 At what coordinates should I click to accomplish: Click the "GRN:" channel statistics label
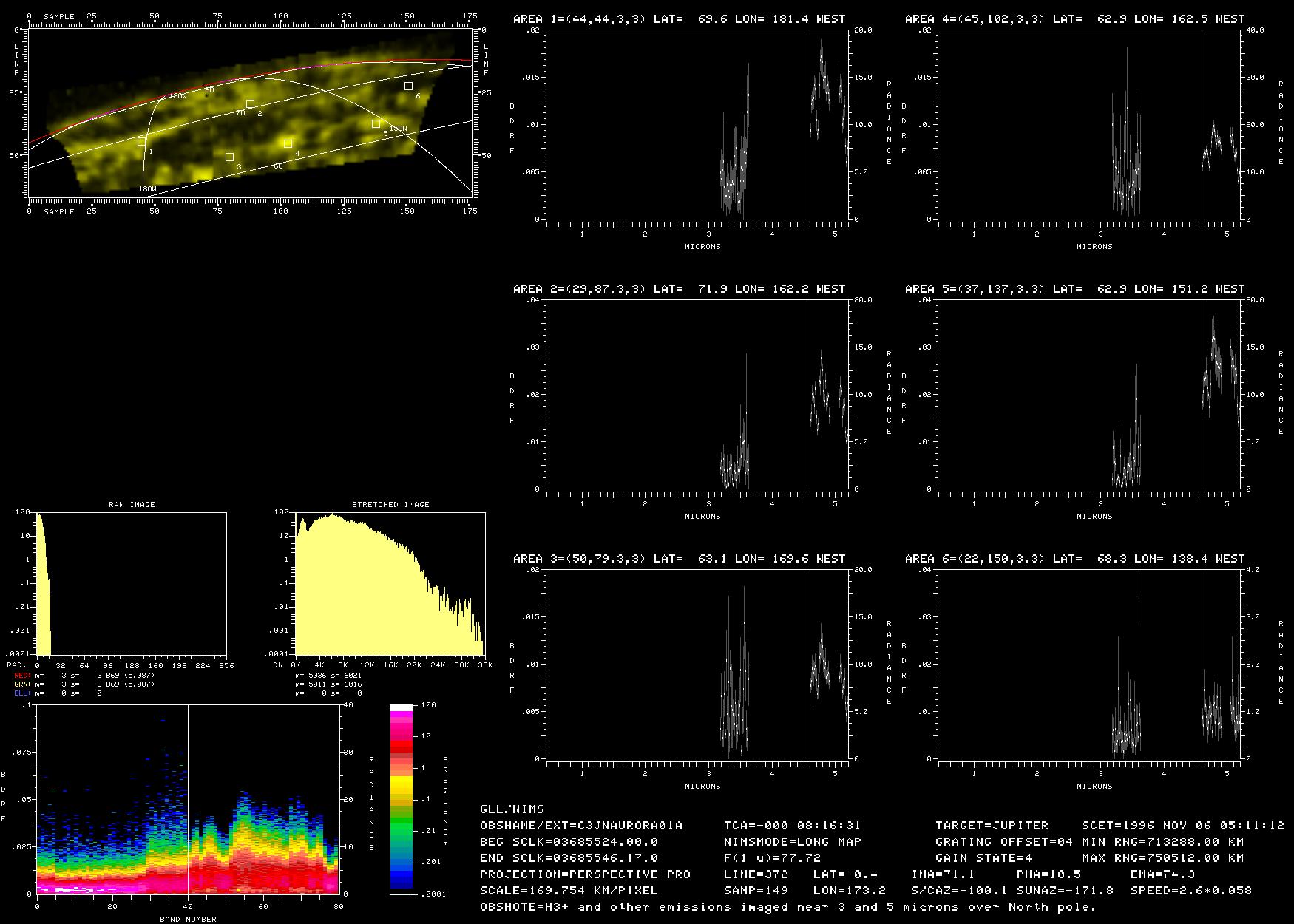pos(23,684)
